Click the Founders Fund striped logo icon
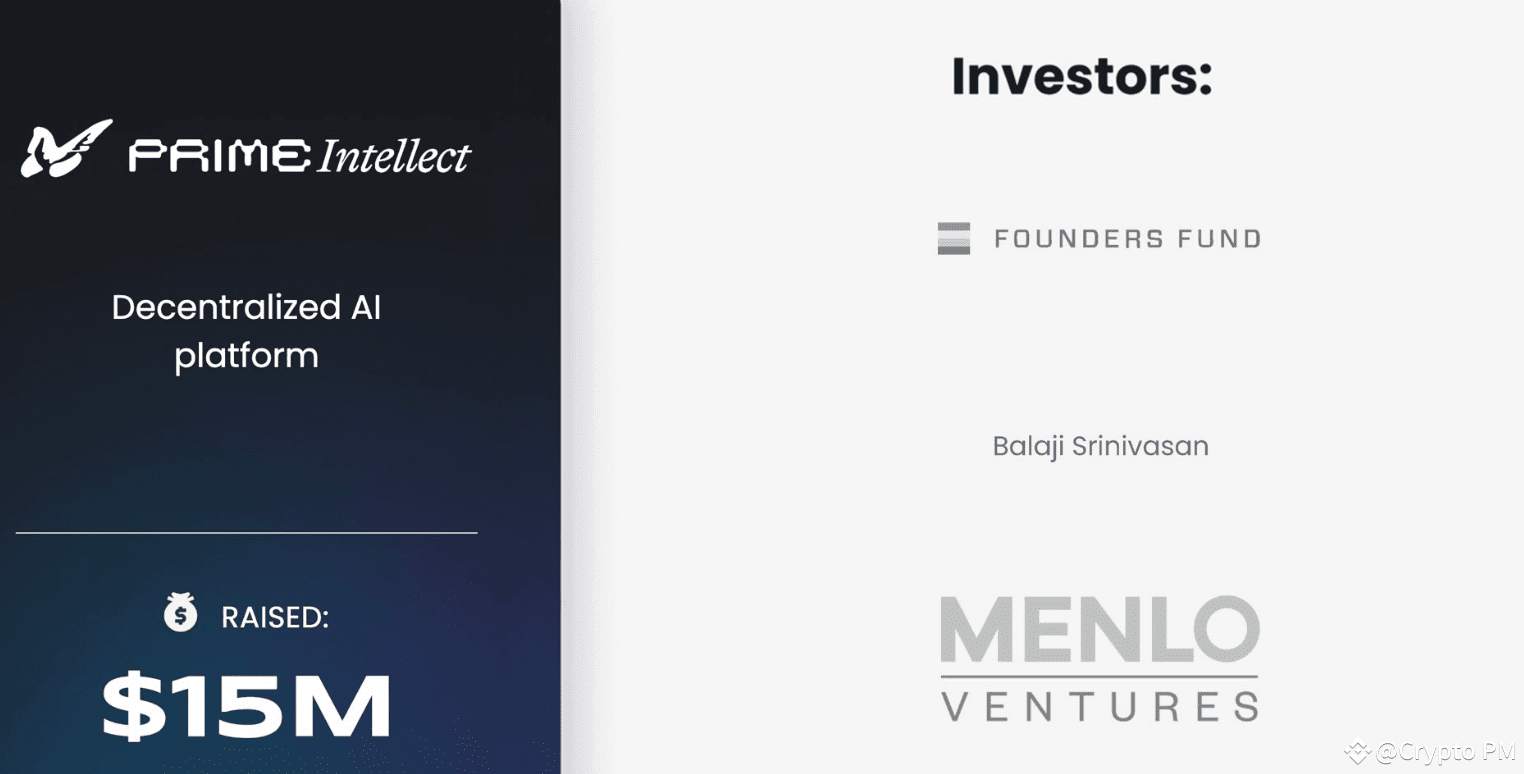This screenshot has width=1524, height=774. coord(954,239)
